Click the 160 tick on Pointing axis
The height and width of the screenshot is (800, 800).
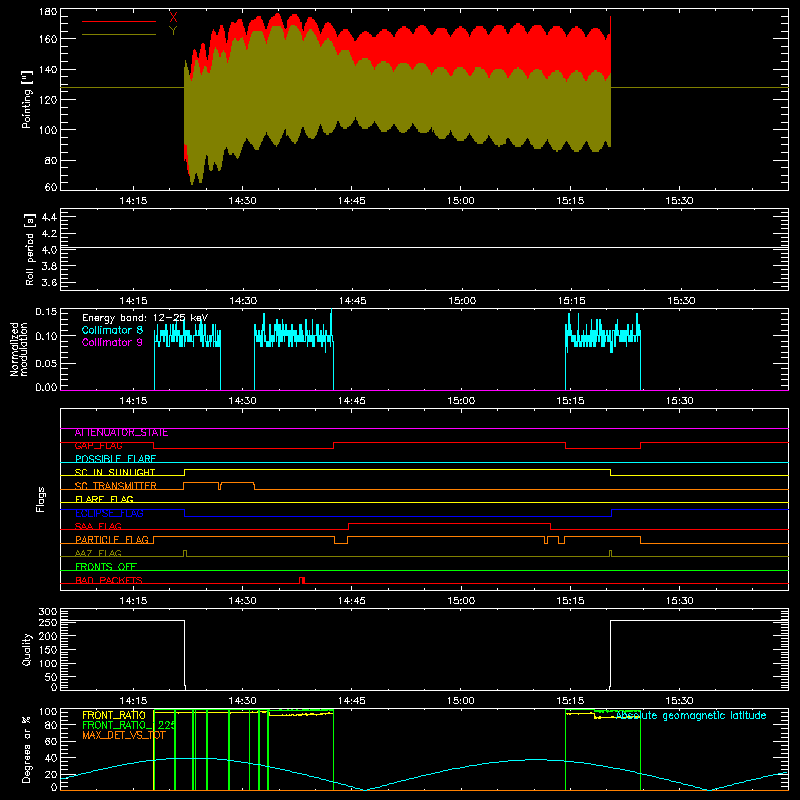point(48,39)
